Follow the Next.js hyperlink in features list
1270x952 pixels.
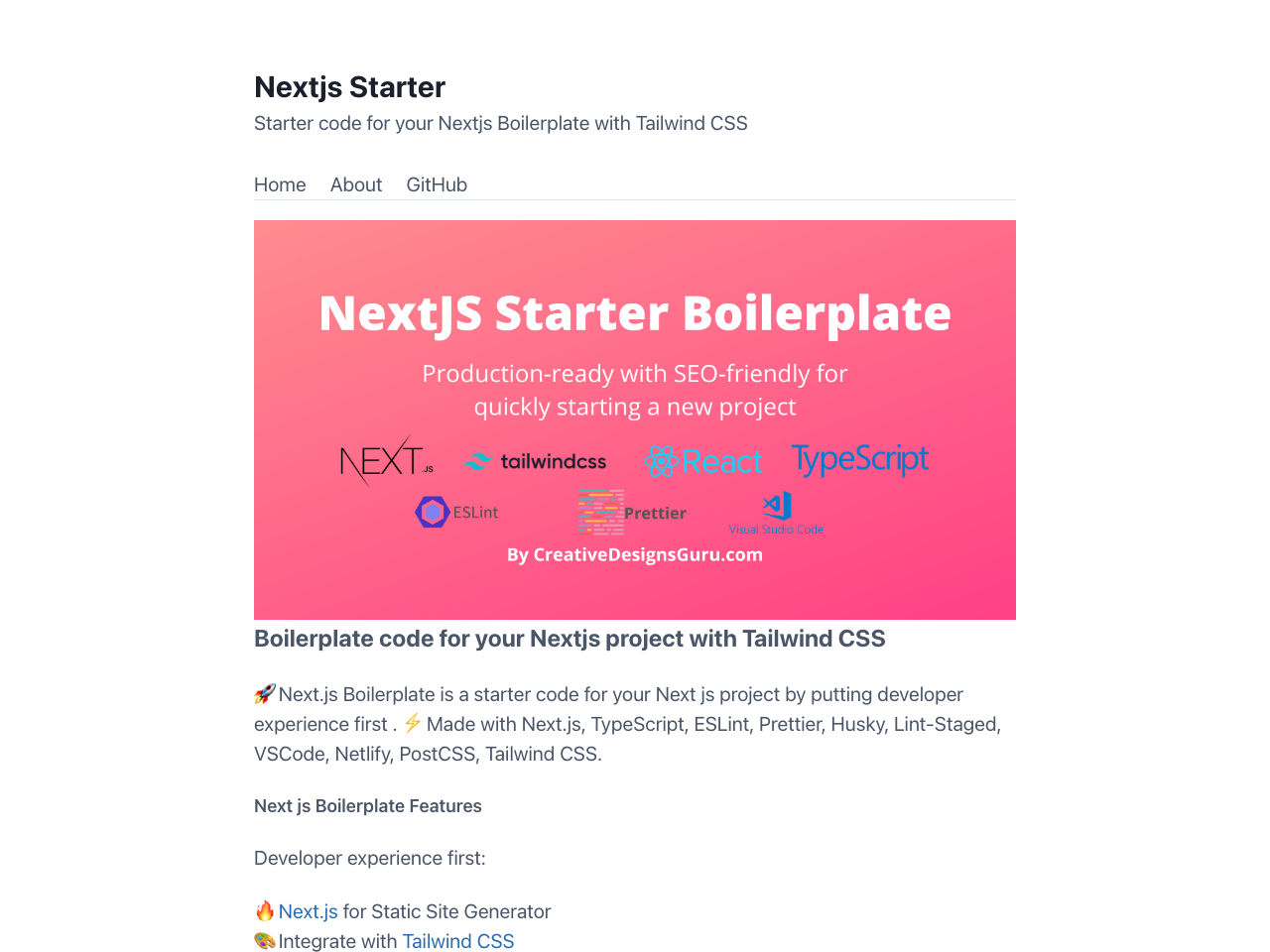[308, 911]
